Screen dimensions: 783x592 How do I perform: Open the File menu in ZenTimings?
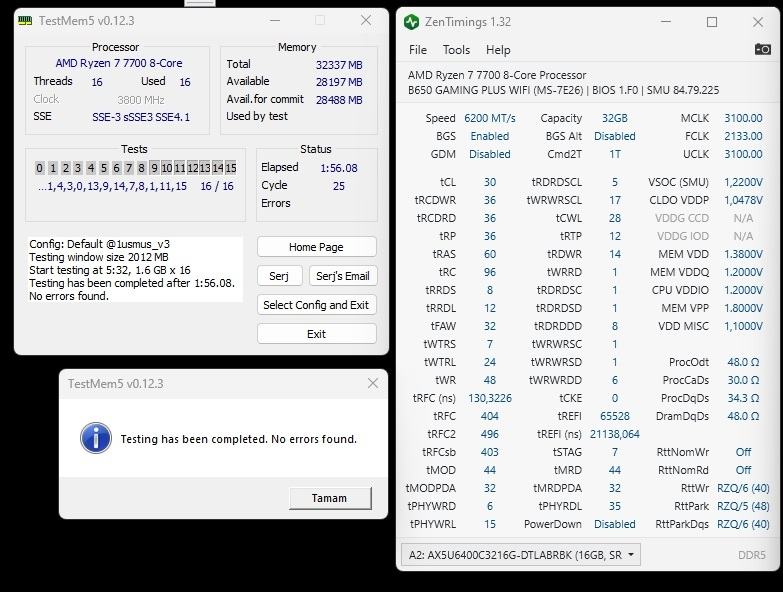(417, 50)
